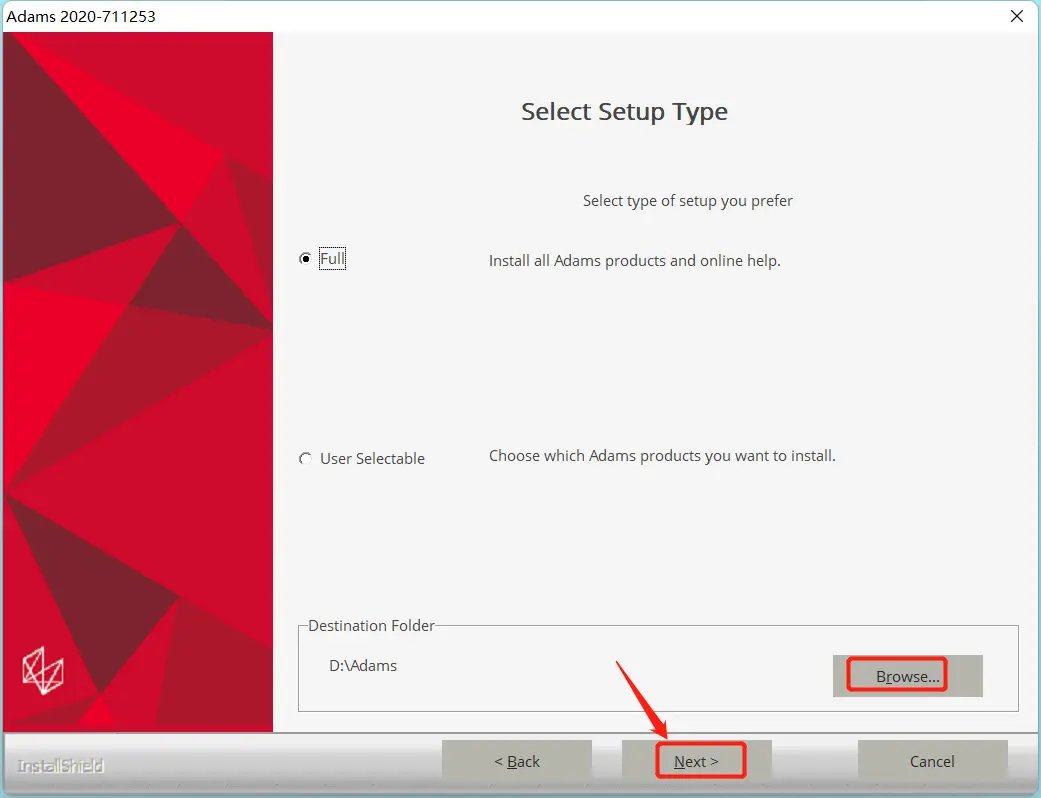Screen dimensions: 1041x798
Task: Click the 'Select Setup Type' heading
Action: 624,112
